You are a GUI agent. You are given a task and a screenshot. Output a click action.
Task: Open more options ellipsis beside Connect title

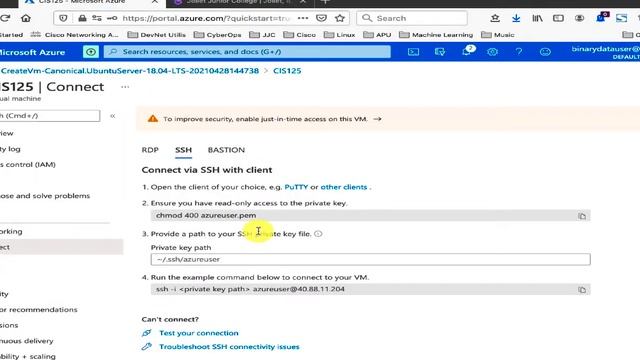(125, 87)
